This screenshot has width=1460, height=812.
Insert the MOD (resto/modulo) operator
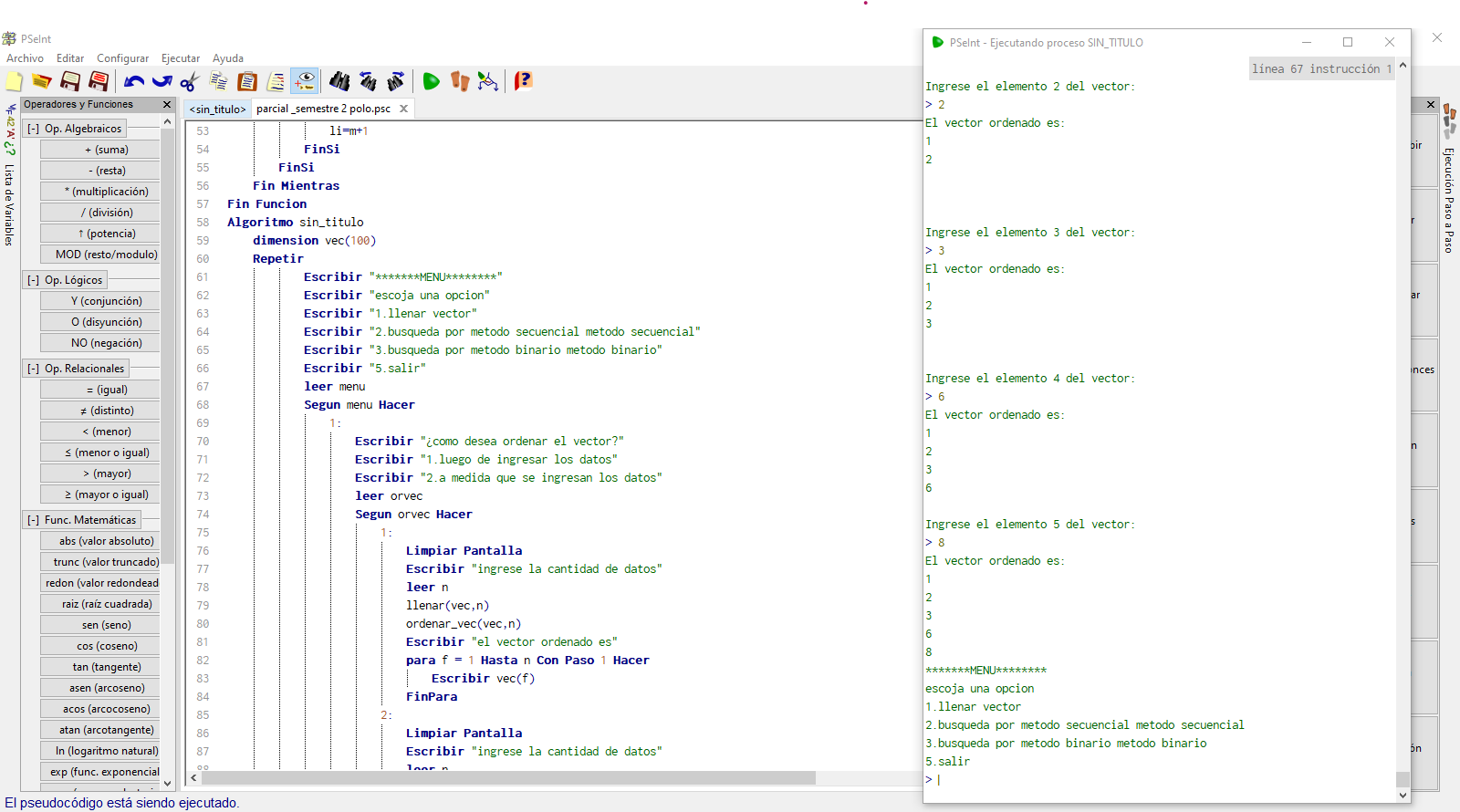100,255
